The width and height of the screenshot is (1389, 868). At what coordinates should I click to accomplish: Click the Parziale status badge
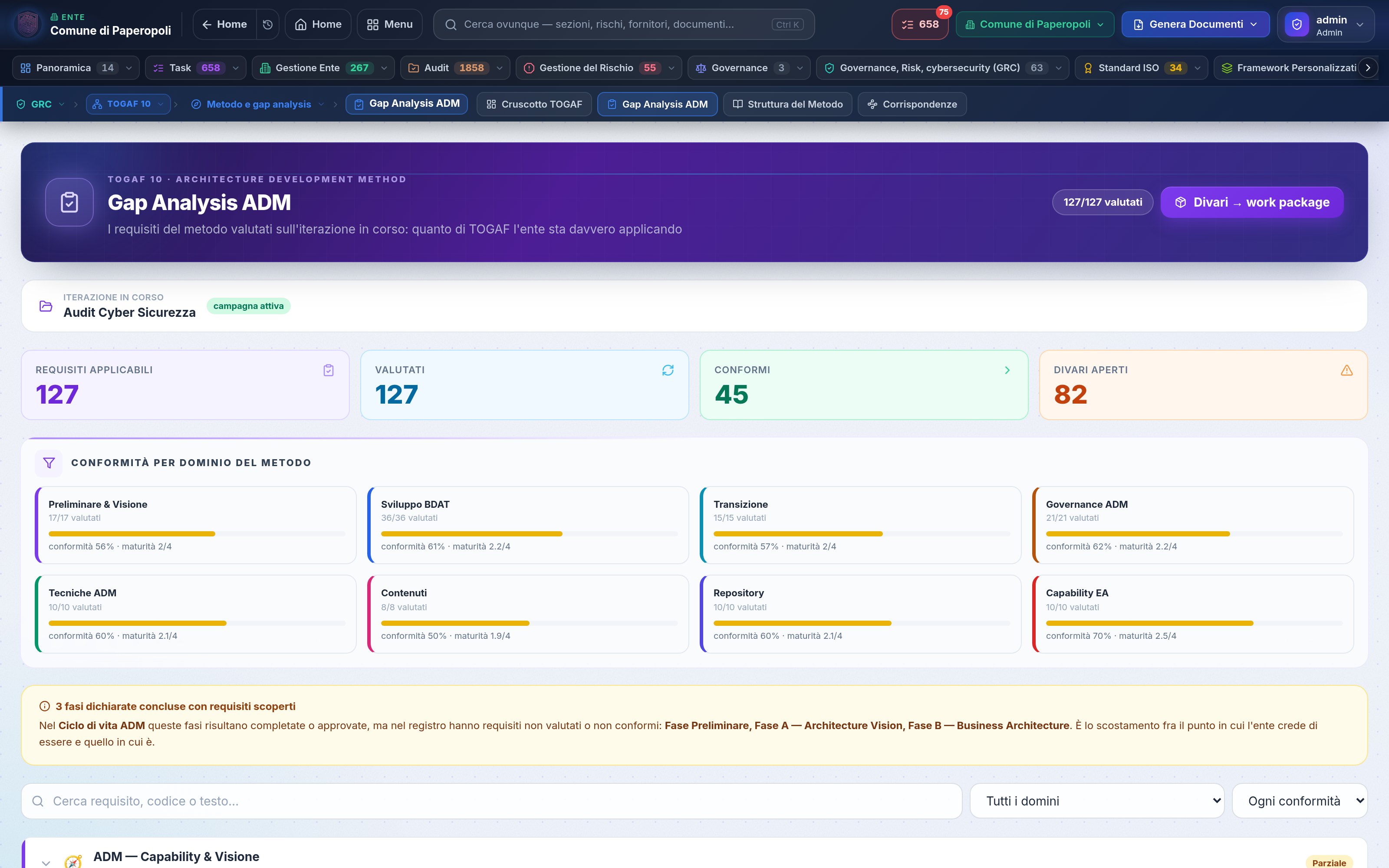(x=1329, y=862)
